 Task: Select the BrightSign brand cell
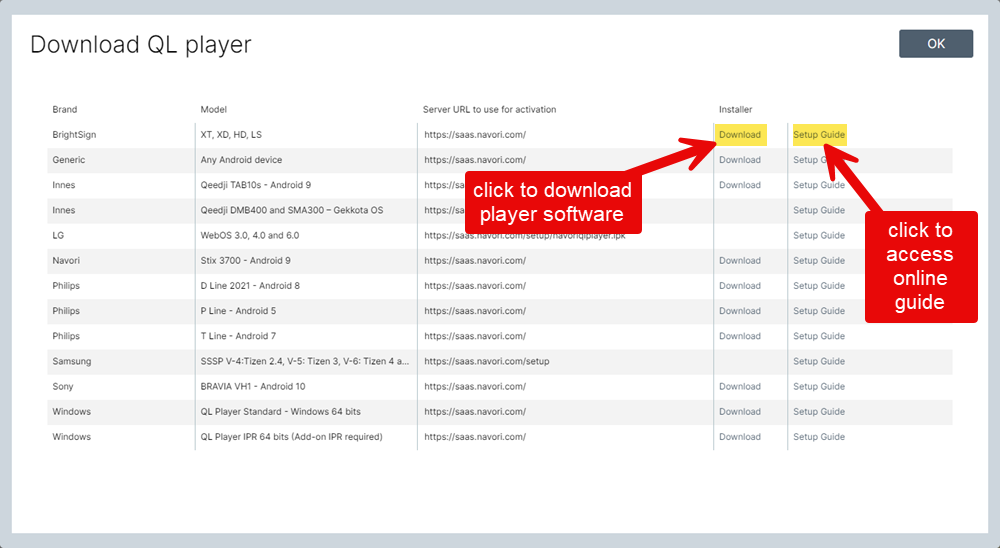coord(74,135)
